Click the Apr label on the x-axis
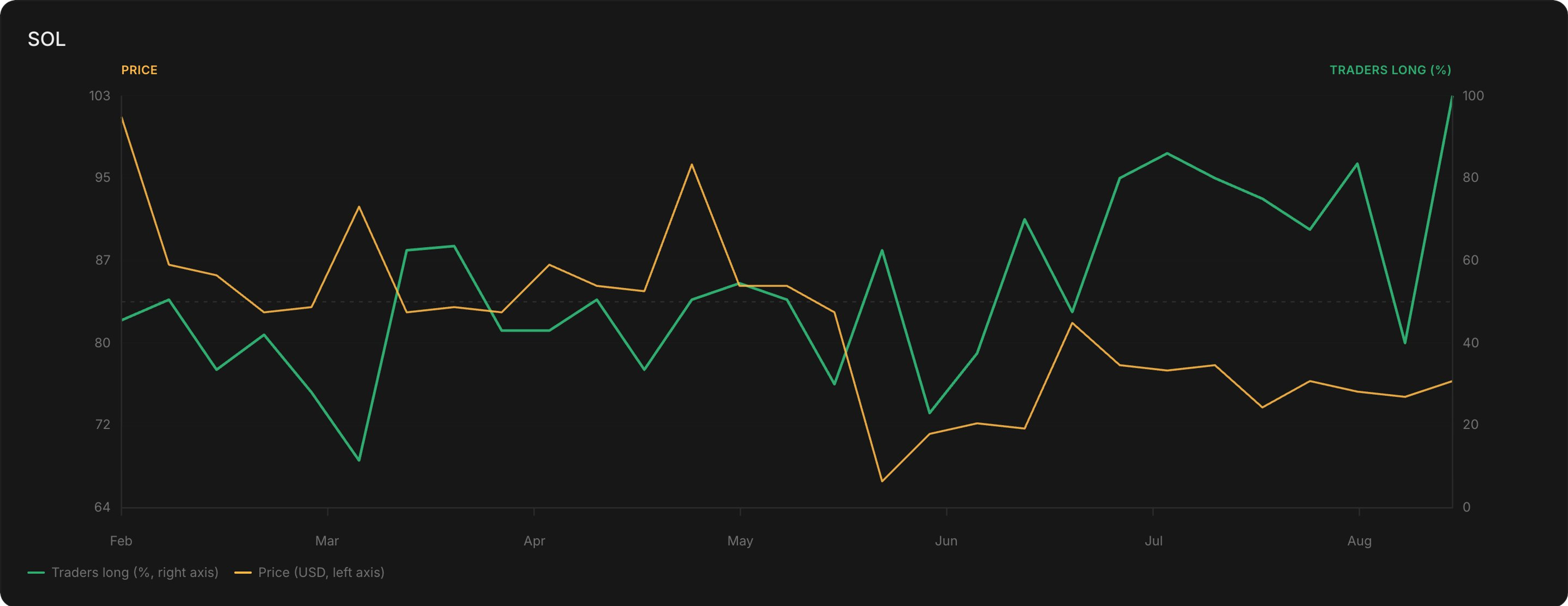1568x606 pixels. point(535,541)
